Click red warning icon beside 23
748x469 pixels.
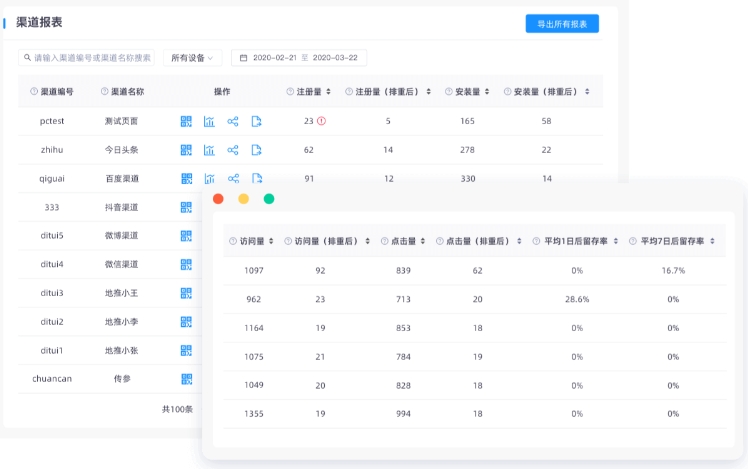coord(322,121)
